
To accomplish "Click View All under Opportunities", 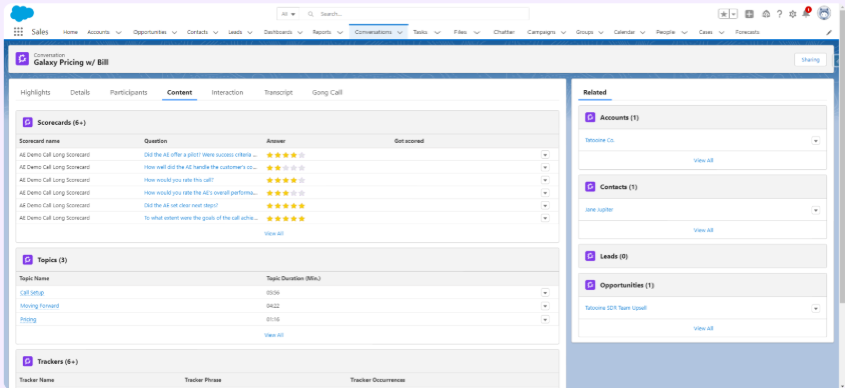I will tap(703, 328).
